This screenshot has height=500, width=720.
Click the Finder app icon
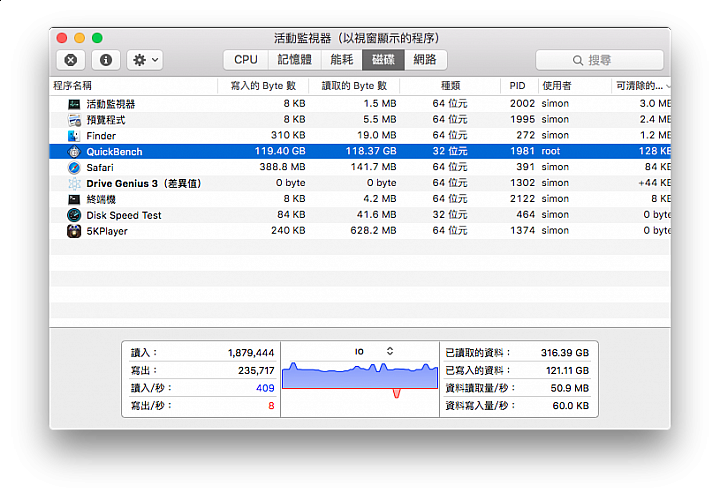(74, 136)
